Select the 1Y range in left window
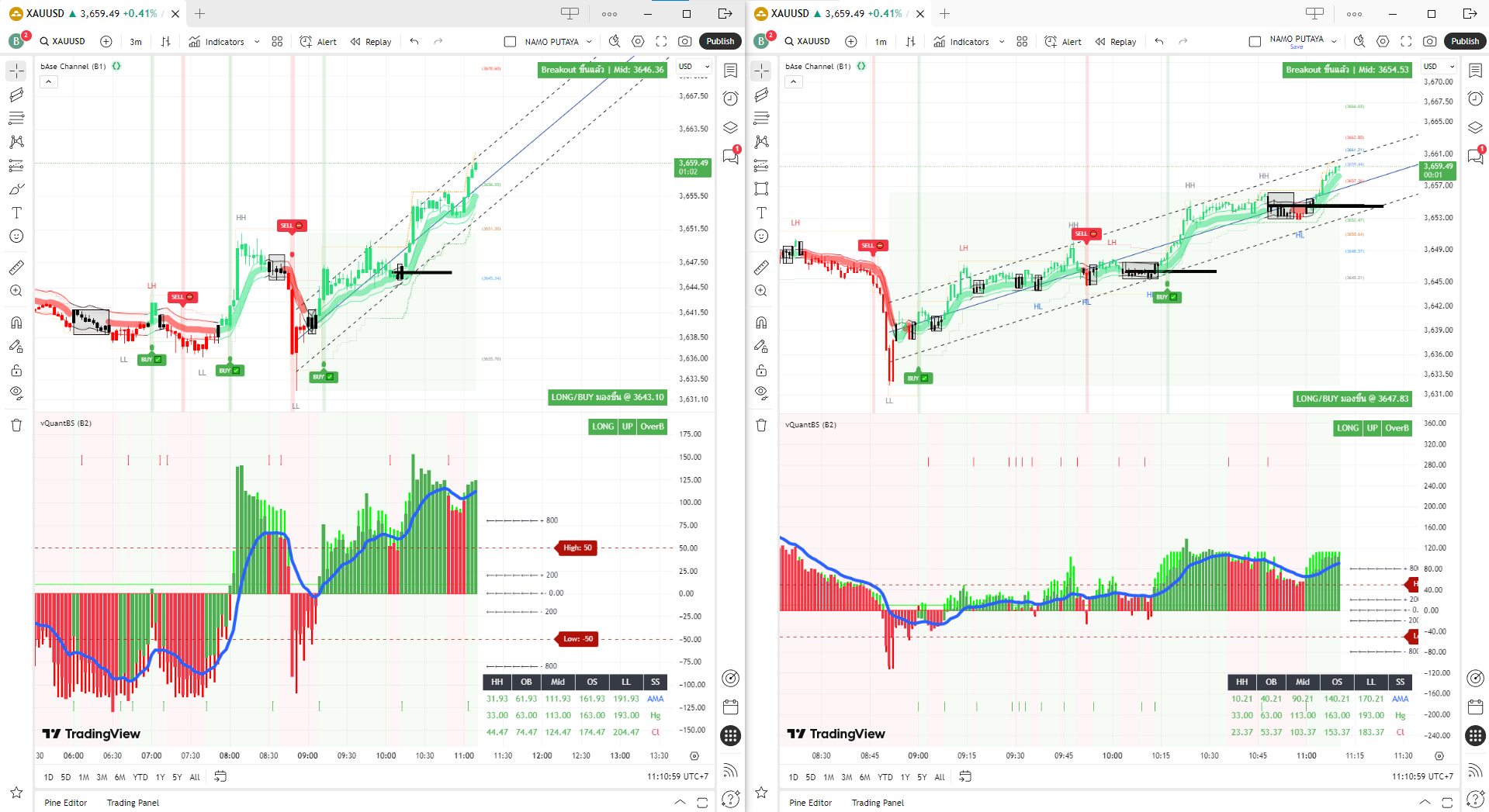This screenshot has width=1489, height=812. coord(160,777)
